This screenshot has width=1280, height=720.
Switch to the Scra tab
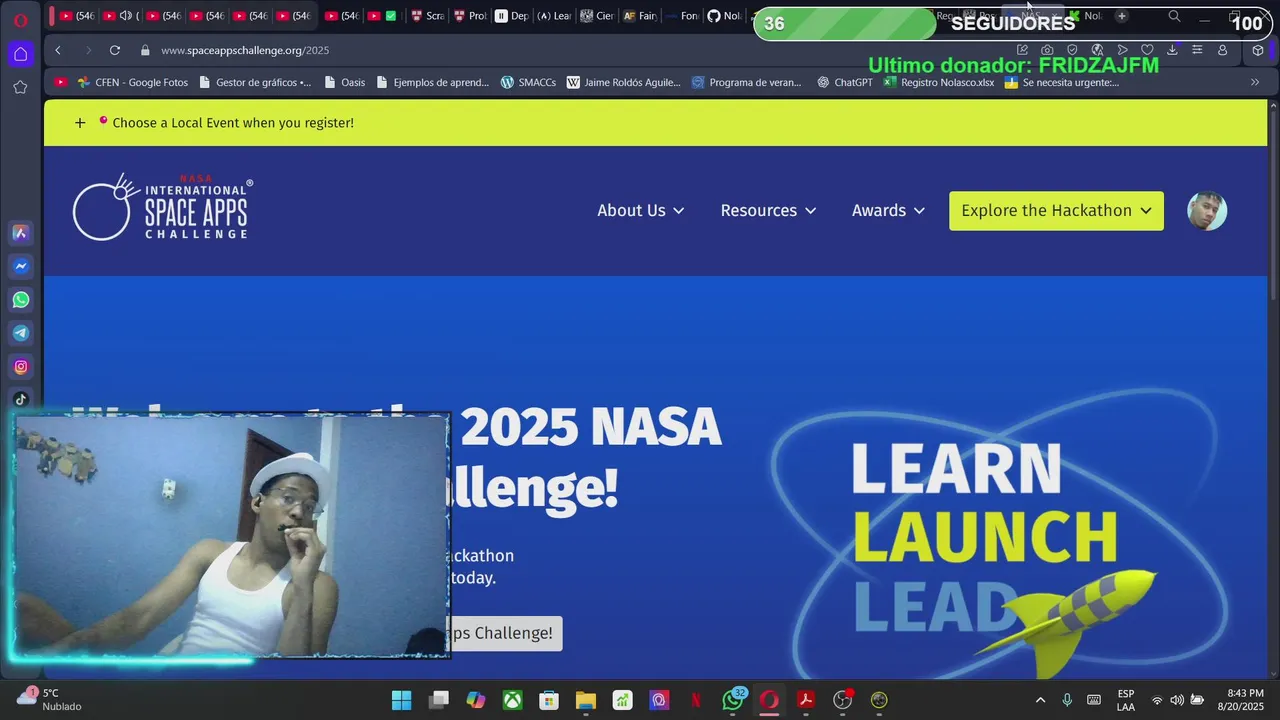point(428,16)
